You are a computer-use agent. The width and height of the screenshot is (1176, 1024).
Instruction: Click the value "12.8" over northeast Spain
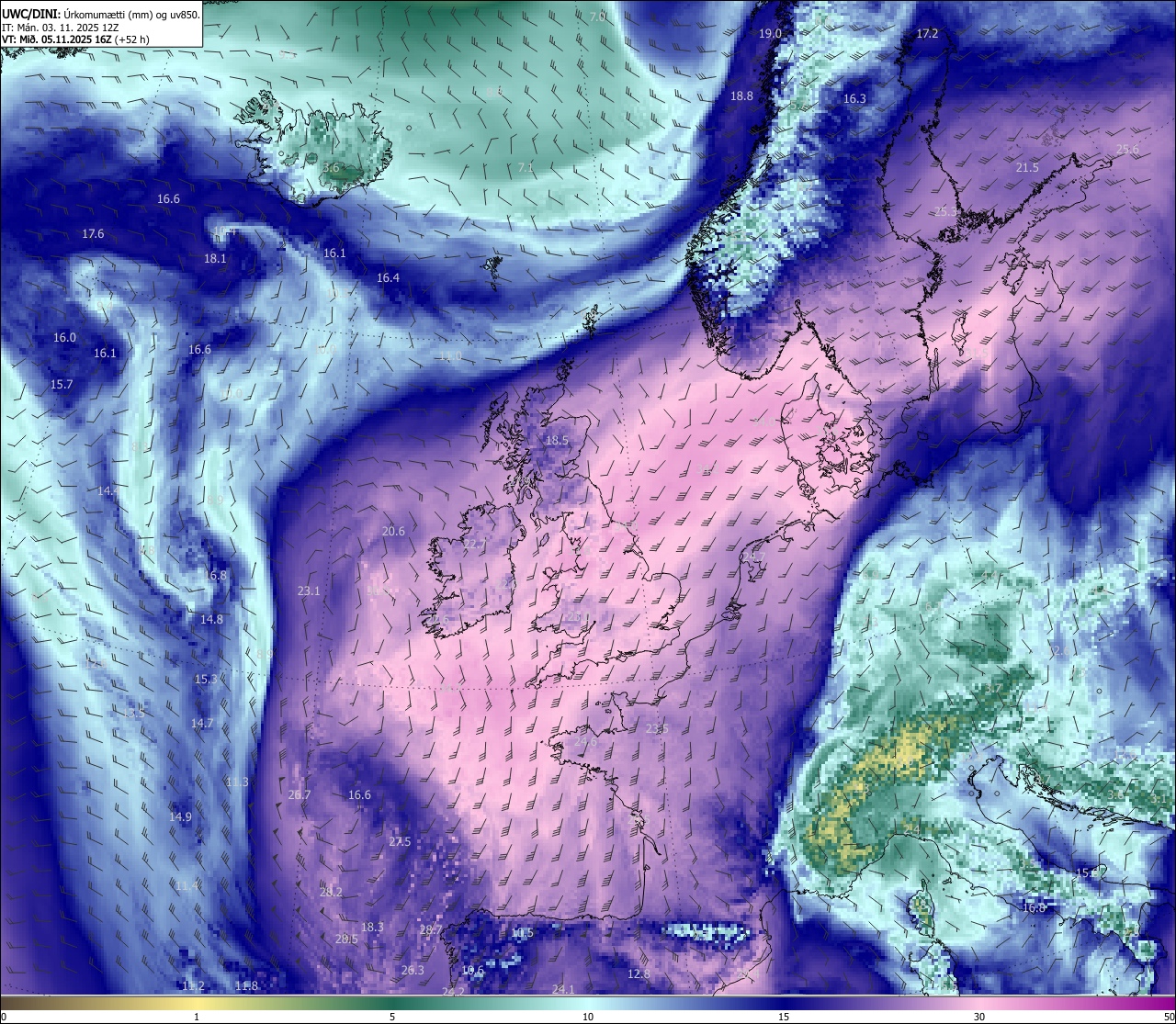639,973
